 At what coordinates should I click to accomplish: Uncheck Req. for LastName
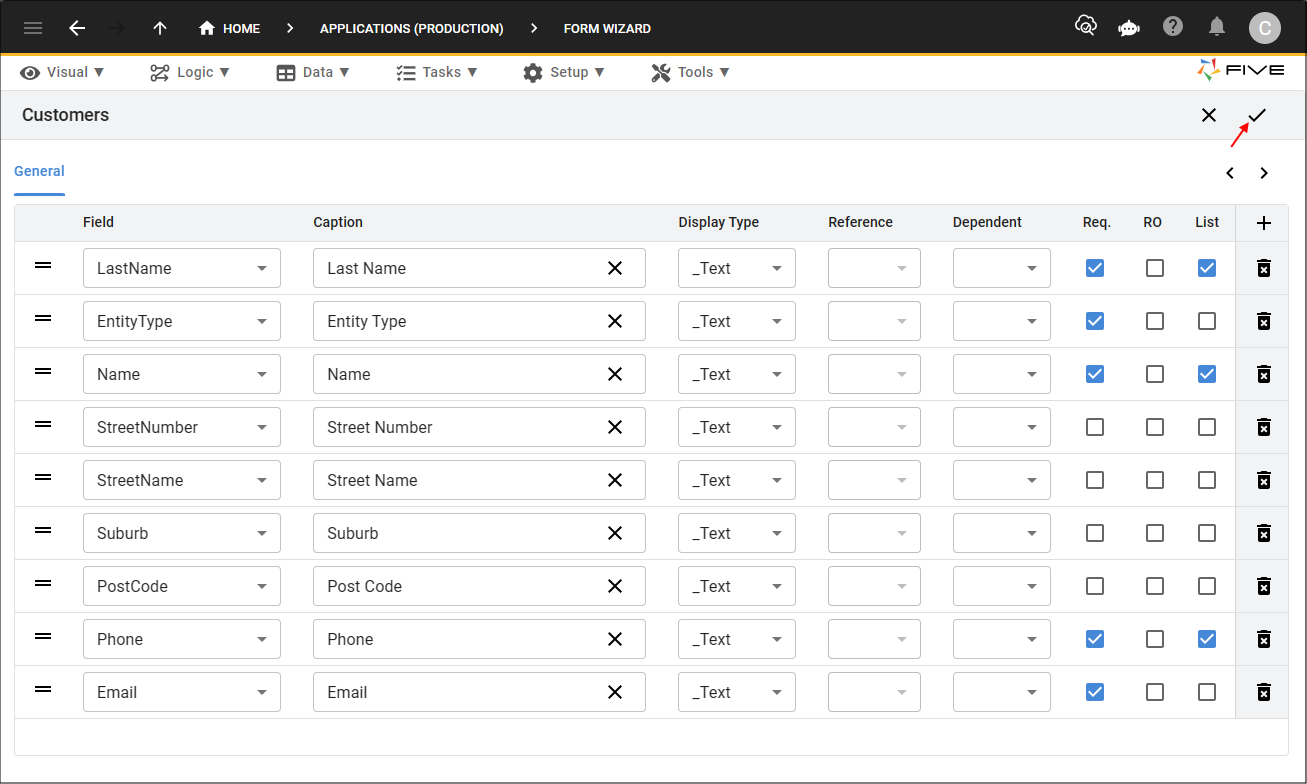pos(1095,268)
